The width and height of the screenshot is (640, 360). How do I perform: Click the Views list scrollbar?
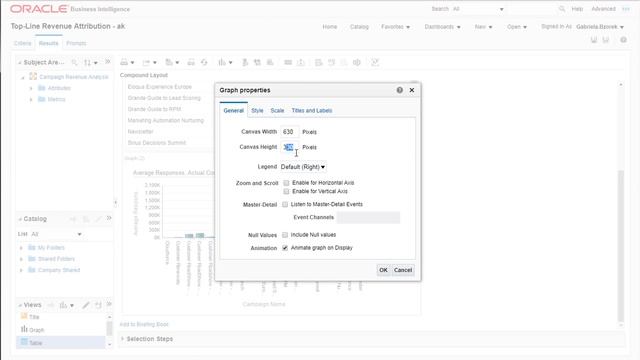(x=109, y=329)
